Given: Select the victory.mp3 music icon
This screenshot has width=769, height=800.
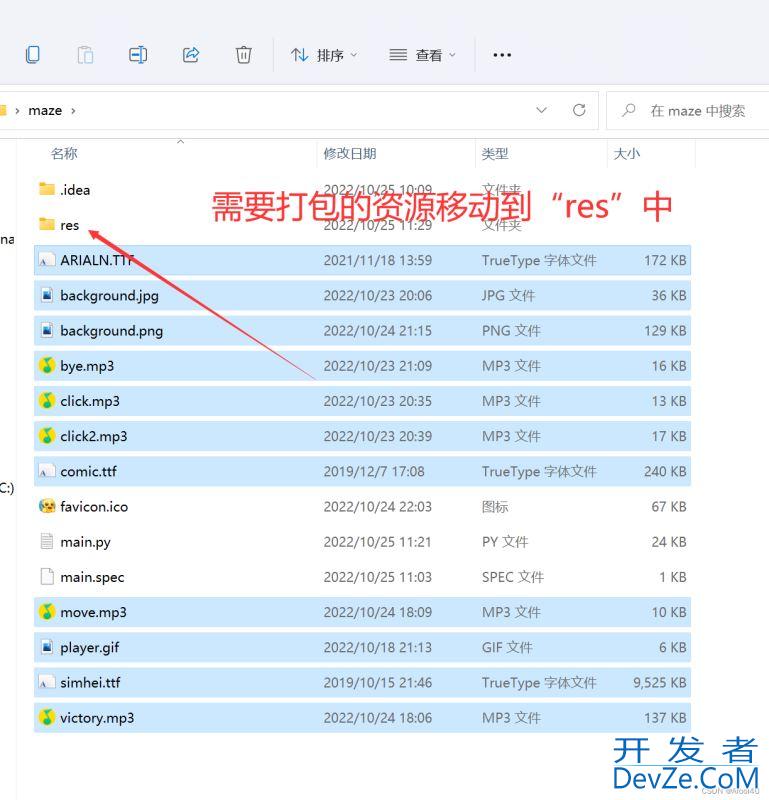Looking at the screenshot, I should (x=47, y=717).
